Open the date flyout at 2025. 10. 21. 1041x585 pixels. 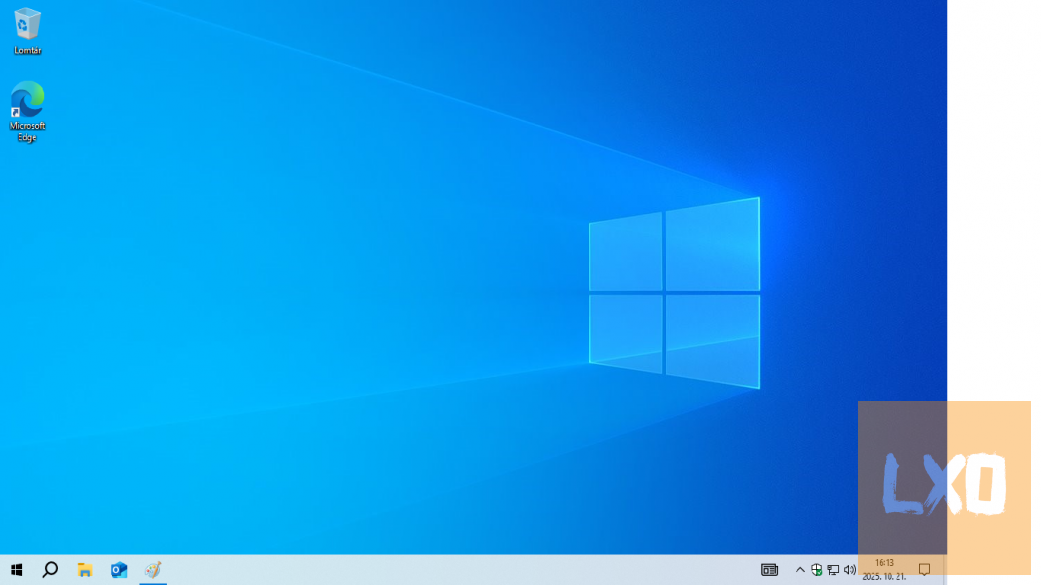point(884,577)
